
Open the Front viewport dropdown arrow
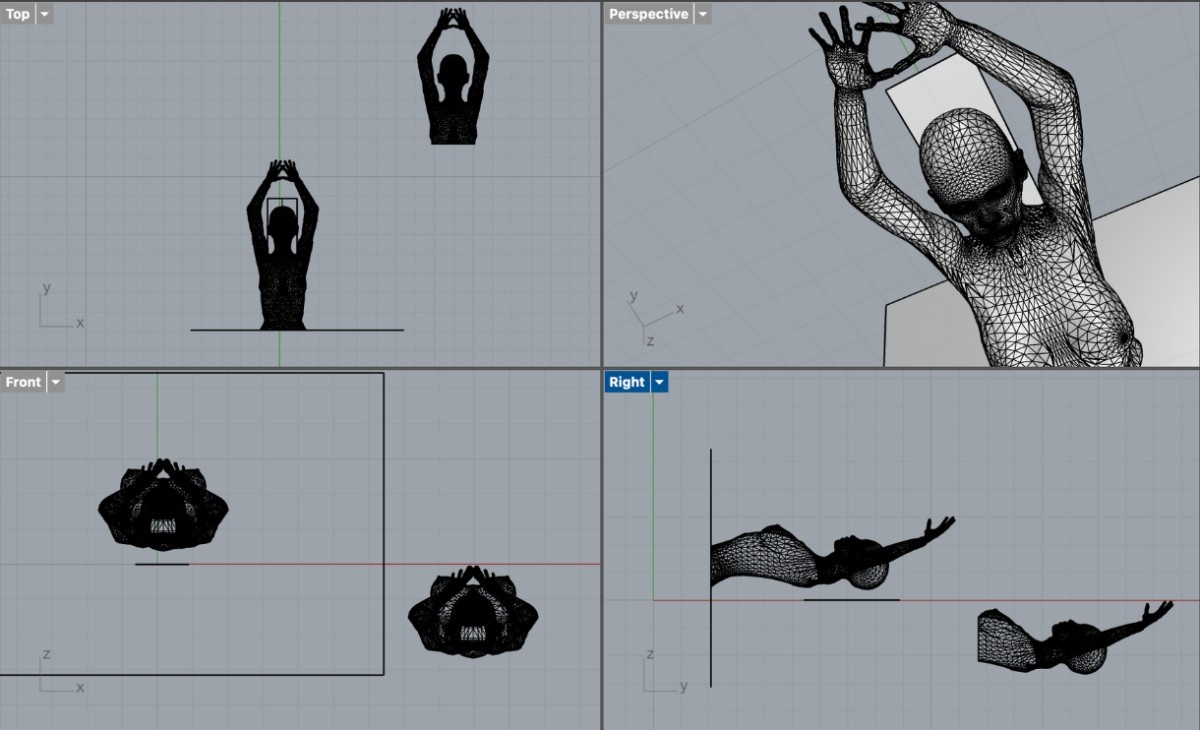pos(55,382)
